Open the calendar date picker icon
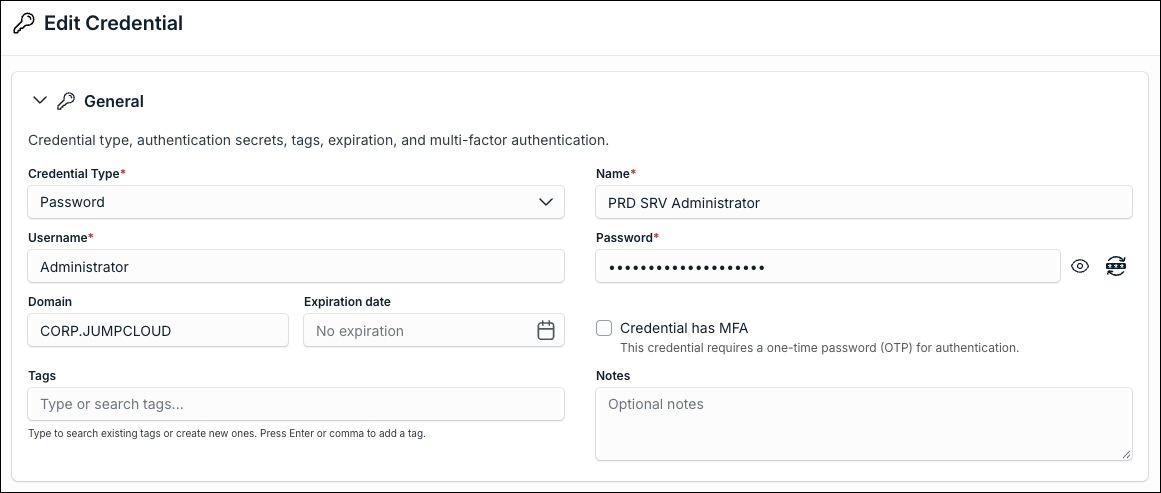This screenshot has height=493, width=1161. tap(546, 330)
